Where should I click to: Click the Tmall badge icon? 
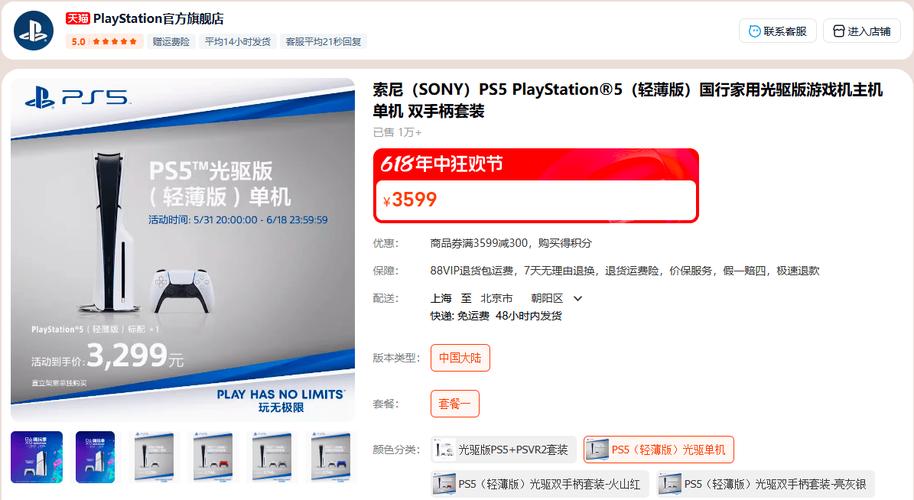77,19
